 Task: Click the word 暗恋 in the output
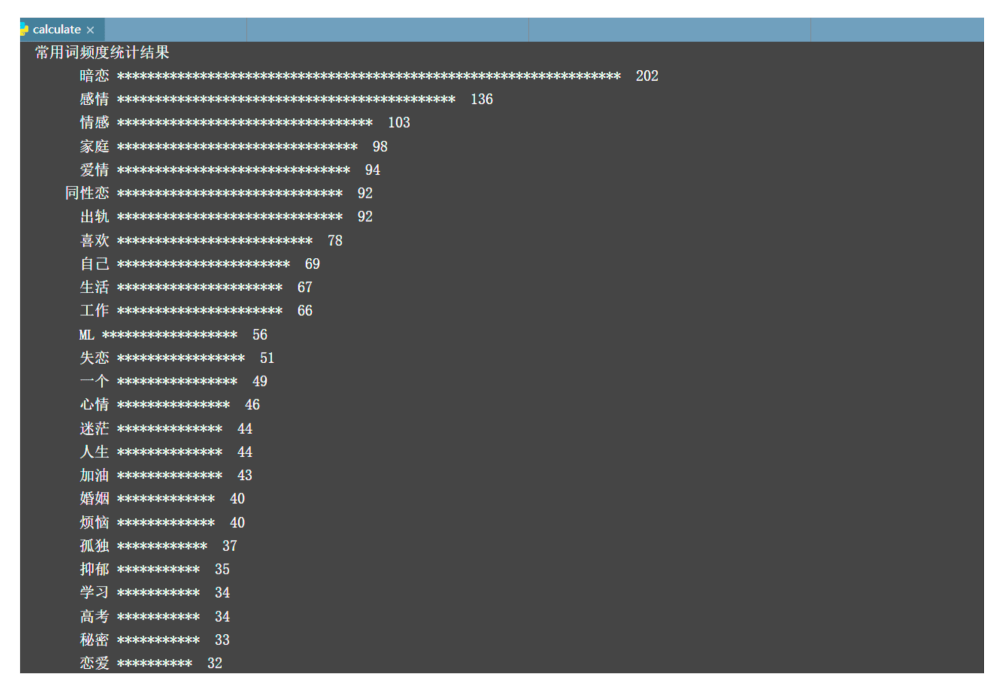95,76
